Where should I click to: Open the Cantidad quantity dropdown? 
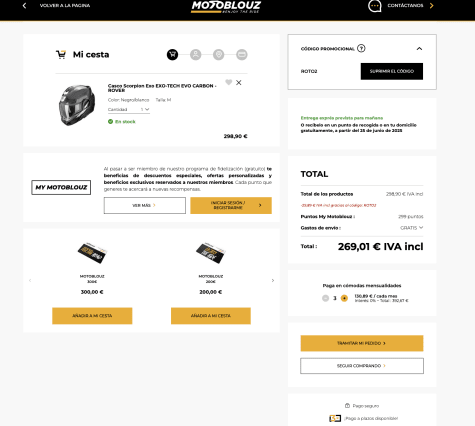[x=129, y=109]
